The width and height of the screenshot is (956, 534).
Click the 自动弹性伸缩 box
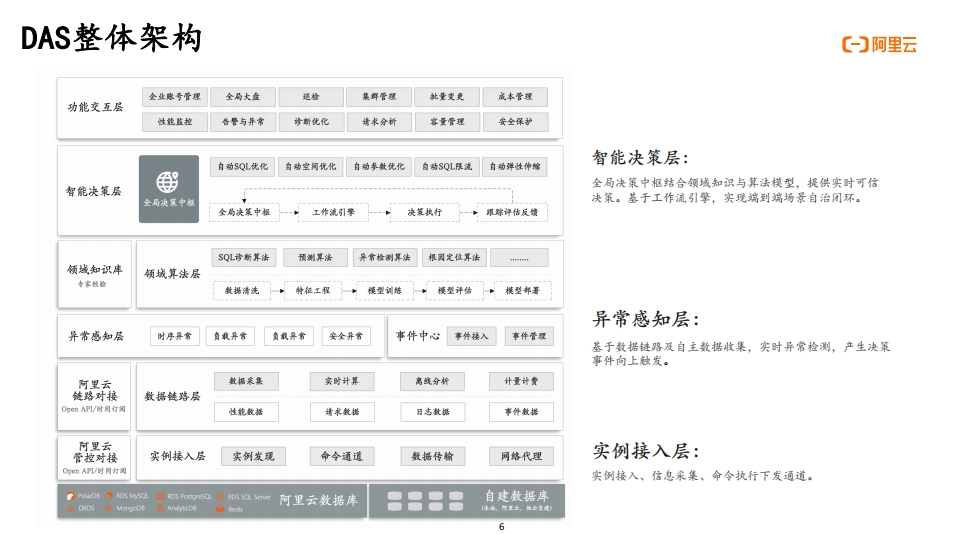tap(515, 166)
